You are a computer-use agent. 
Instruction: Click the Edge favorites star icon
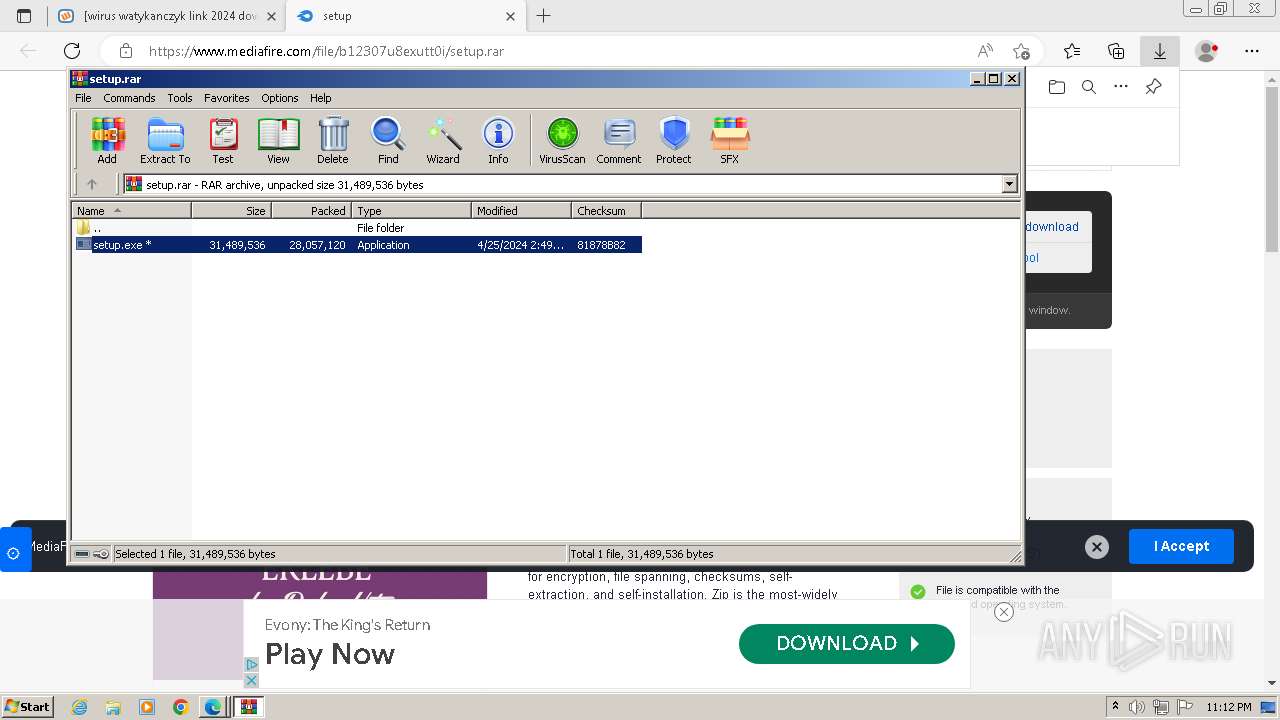pyautogui.click(x=1072, y=51)
